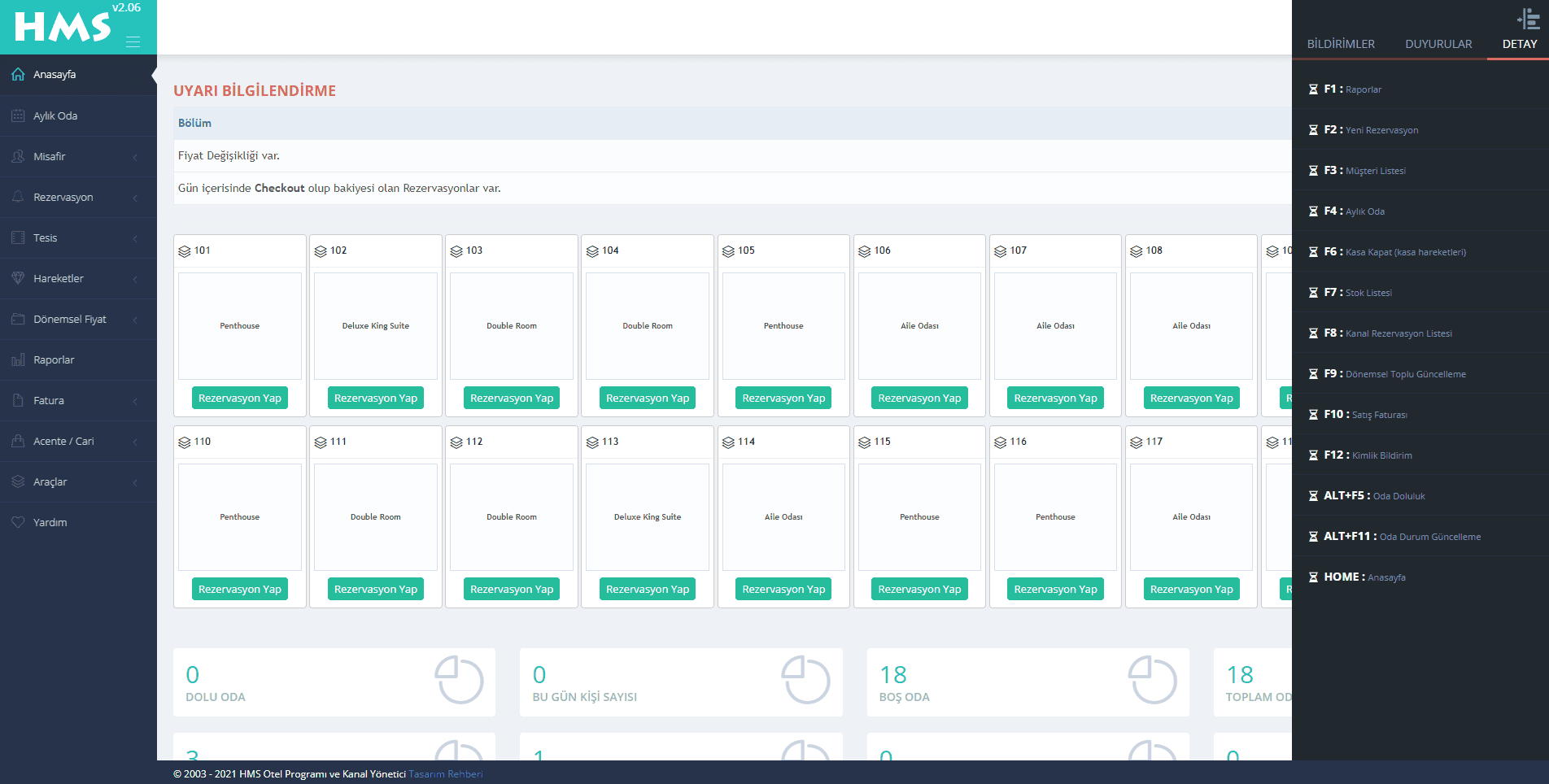
Task: Click Rezervasyon Yap for room 108
Action: [1192, 398]
